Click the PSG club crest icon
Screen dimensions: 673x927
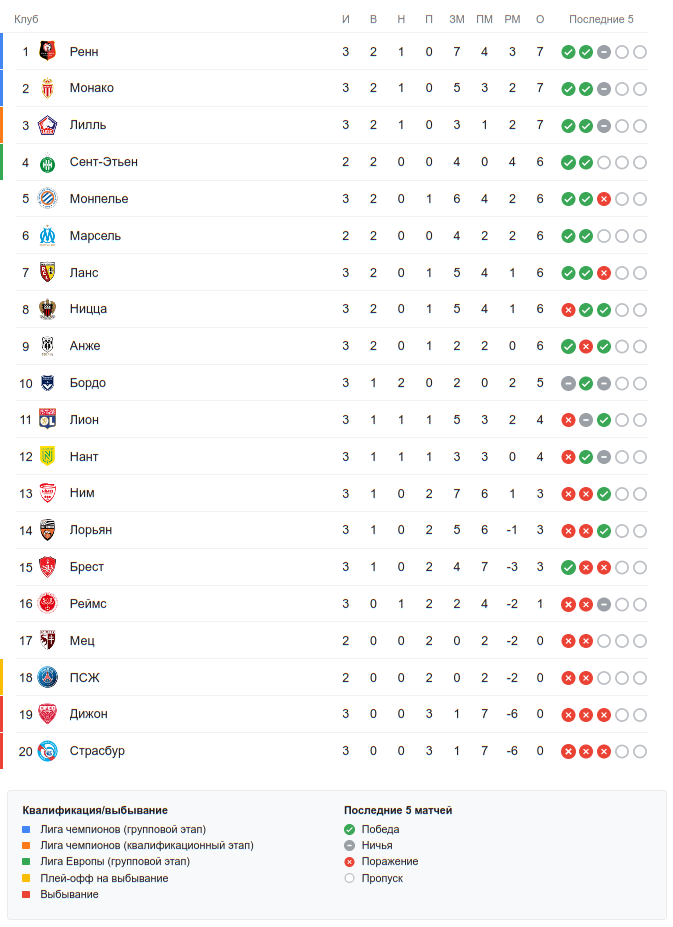coord(47,678)
